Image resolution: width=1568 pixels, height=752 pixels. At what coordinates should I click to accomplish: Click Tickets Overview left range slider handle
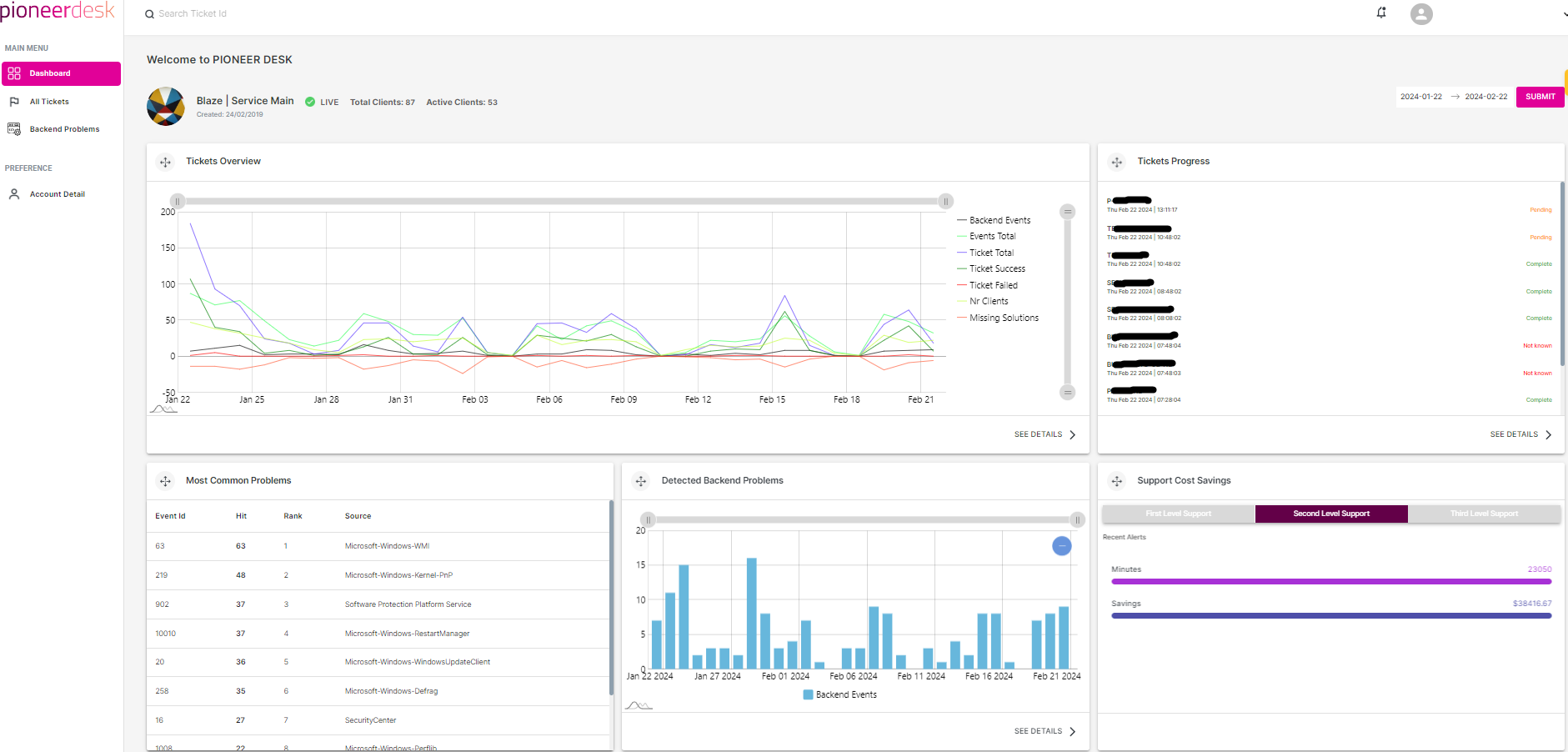(178, 201)
